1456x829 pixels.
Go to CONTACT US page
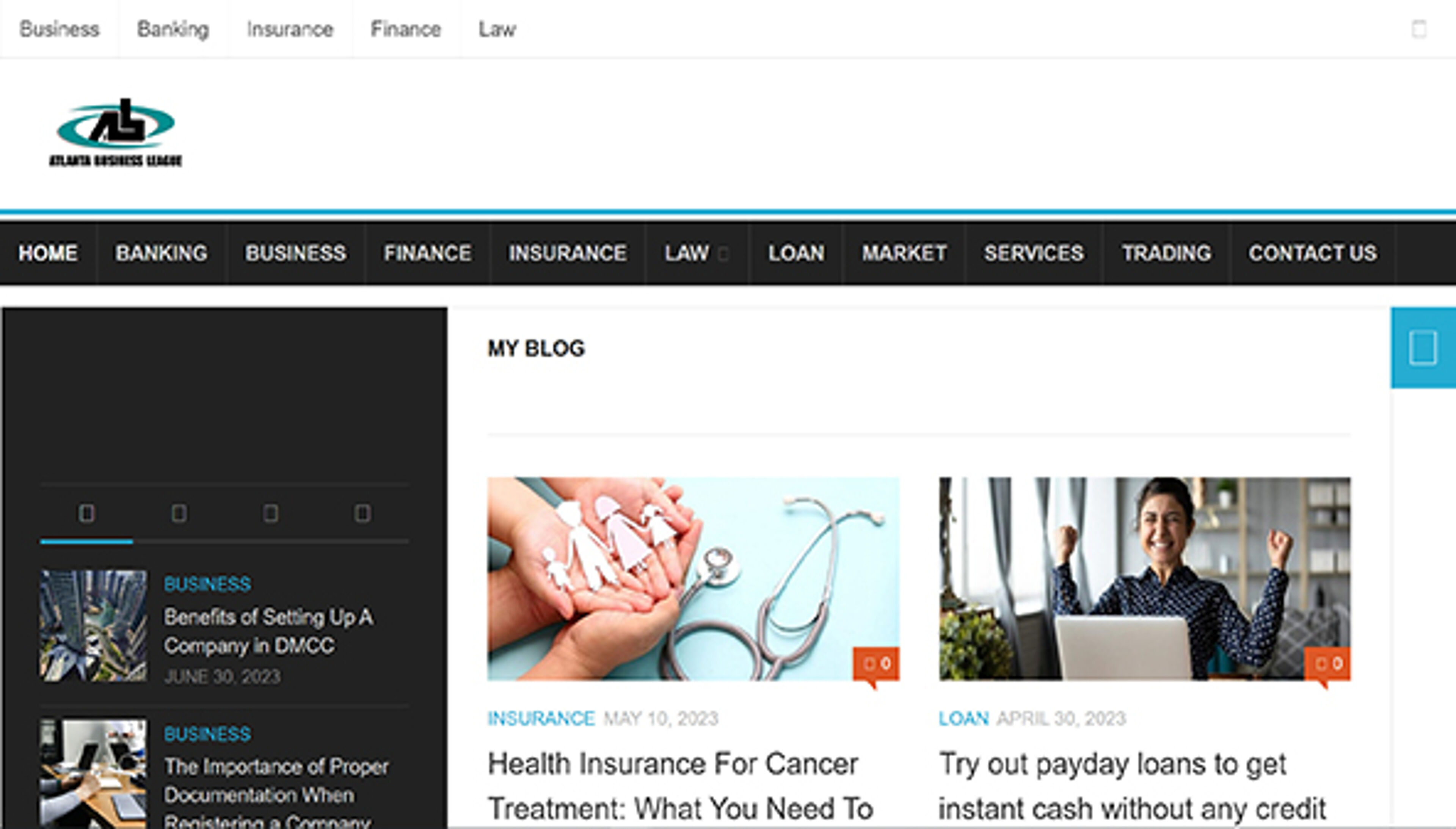[1313, 253]
